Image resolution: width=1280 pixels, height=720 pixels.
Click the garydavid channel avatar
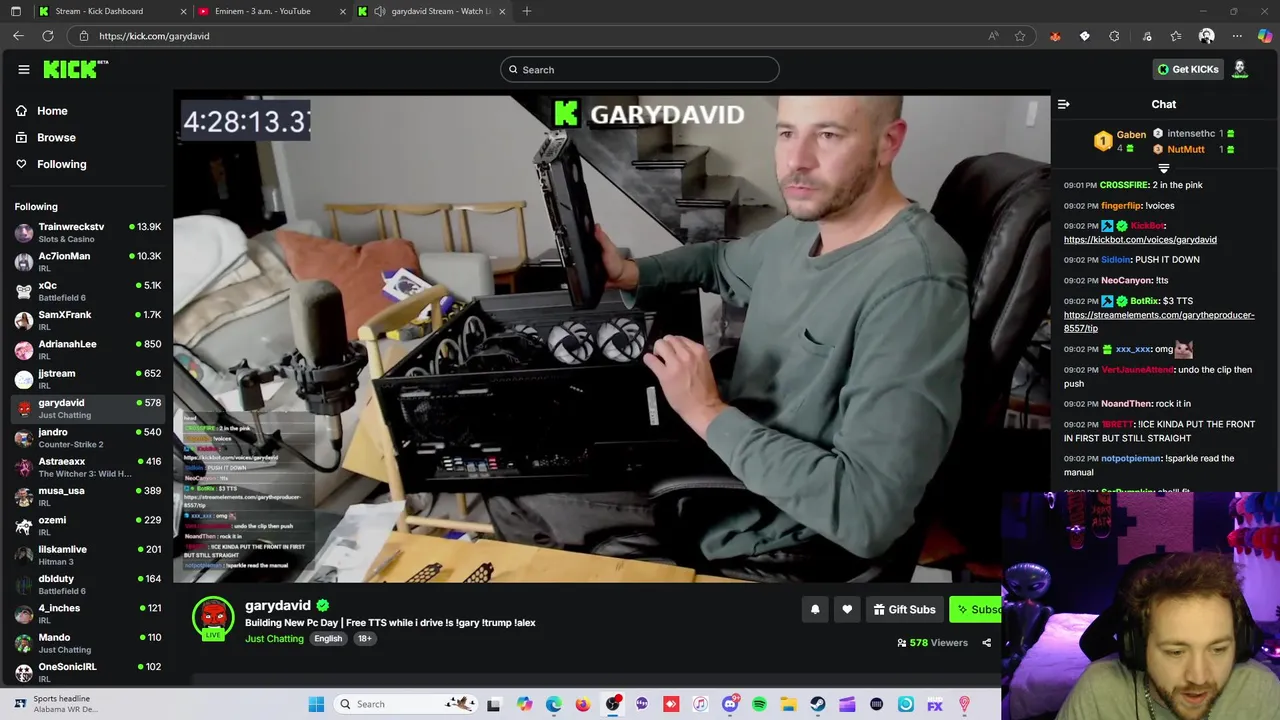coord(213,618)
